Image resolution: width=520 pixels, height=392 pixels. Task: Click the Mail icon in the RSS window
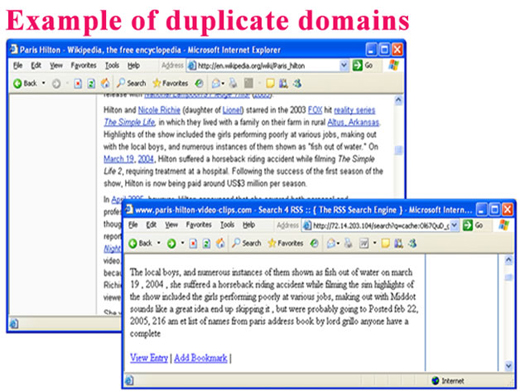(331, 243)
